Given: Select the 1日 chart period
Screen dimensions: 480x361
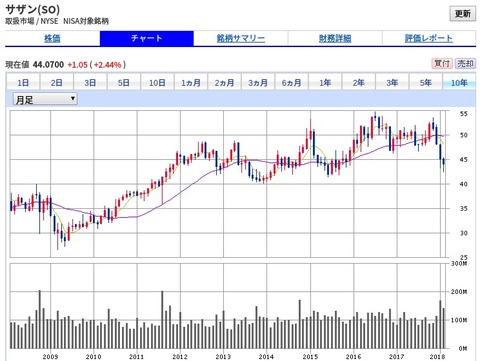Looking at the screenshot, I should pos(23,82).
